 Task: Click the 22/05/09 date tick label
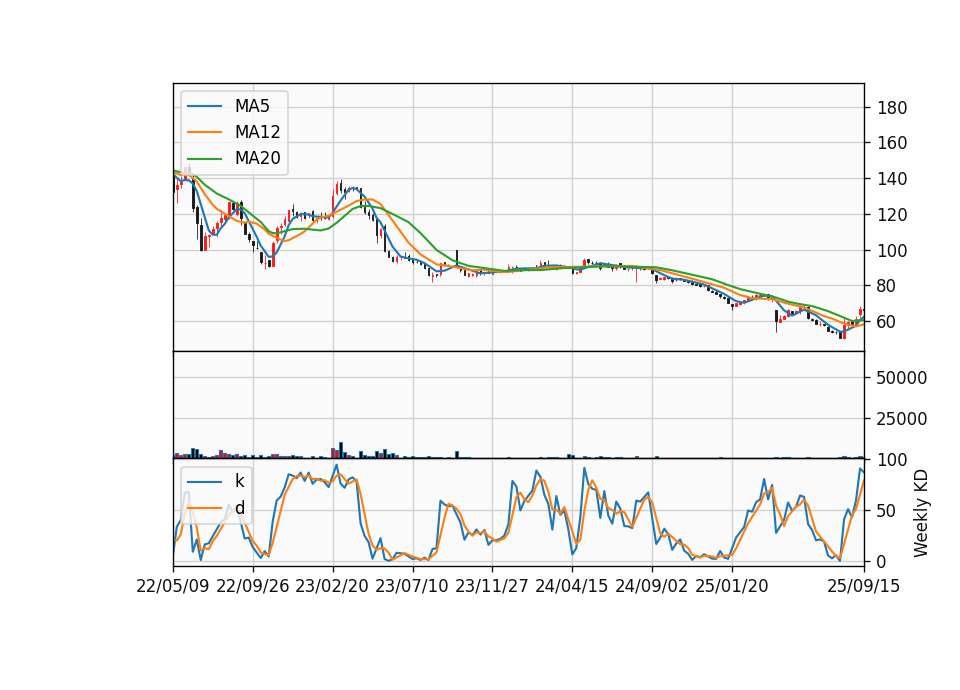173,586
